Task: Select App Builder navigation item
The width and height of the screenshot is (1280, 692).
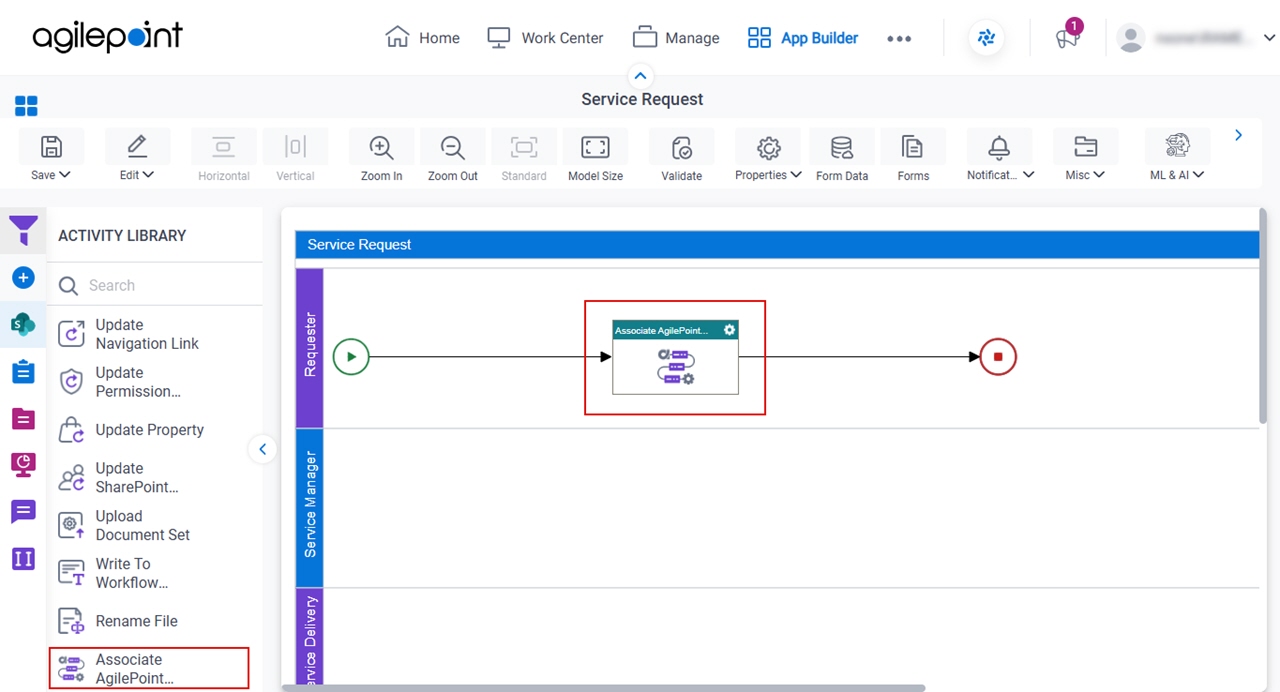Action: 803,38
